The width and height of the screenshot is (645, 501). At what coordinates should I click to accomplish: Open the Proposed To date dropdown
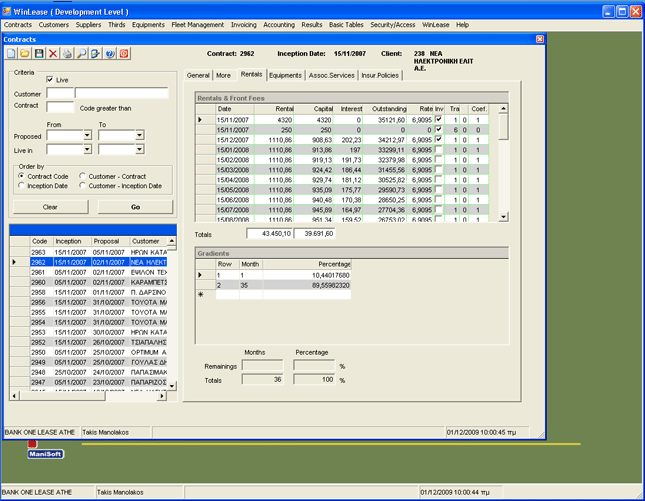[x=139, y=135]
